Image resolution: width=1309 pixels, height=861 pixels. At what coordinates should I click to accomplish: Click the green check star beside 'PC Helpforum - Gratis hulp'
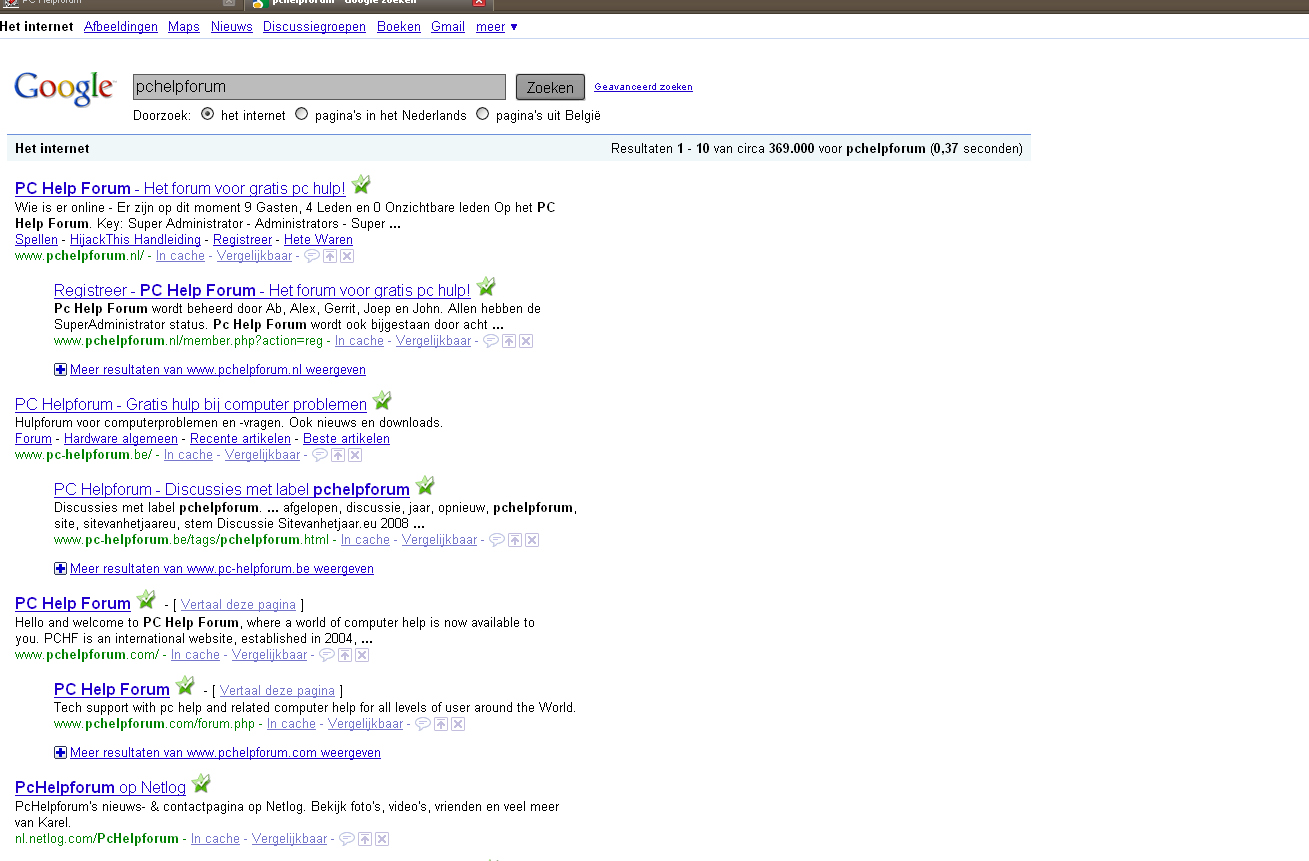point(382,401)
